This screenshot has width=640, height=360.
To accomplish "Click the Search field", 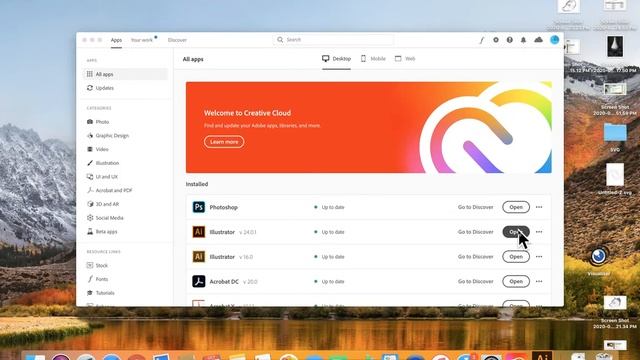I will (x=333, y=40).
